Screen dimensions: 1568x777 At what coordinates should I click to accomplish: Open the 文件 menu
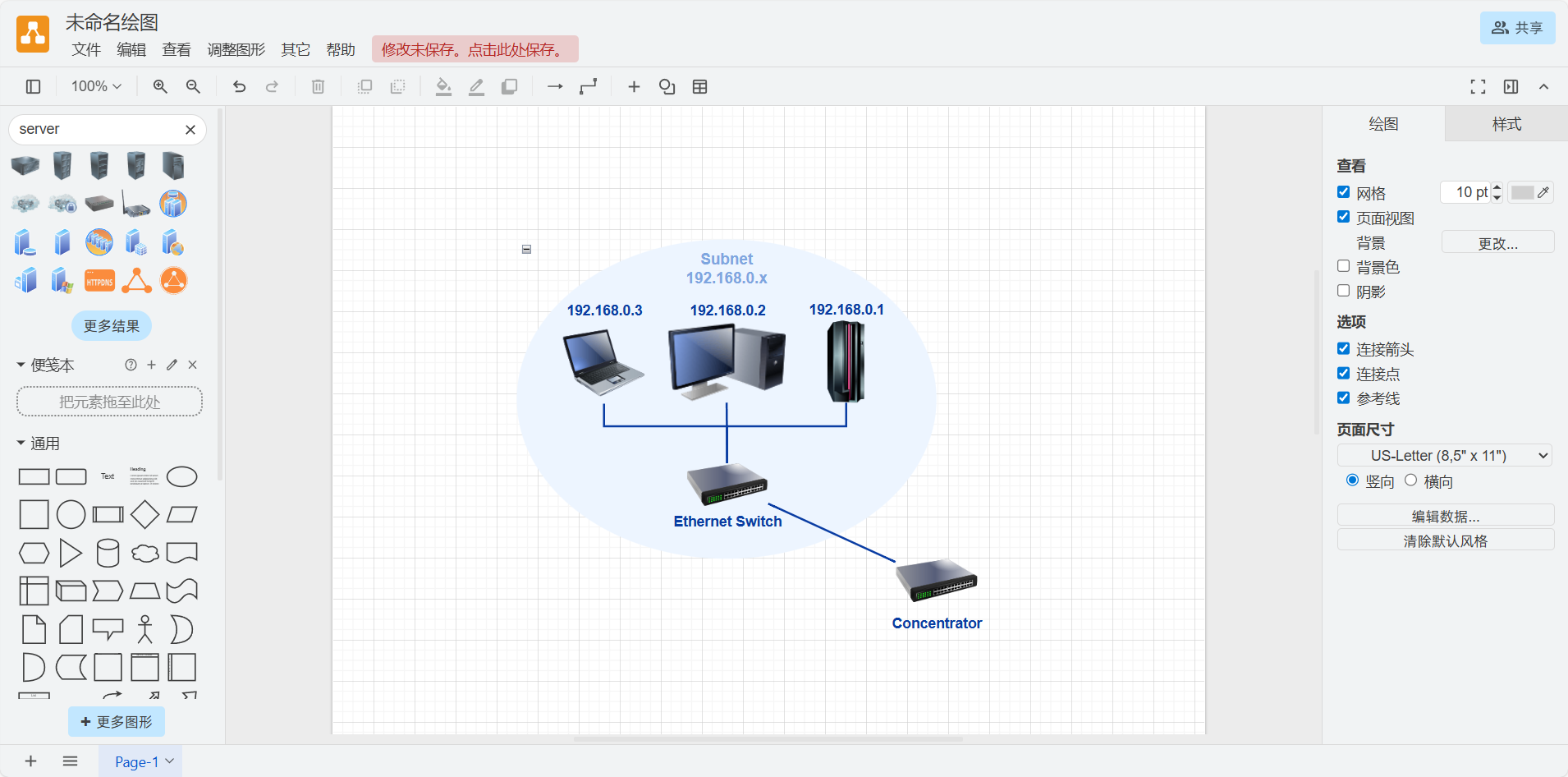(86, 49)
